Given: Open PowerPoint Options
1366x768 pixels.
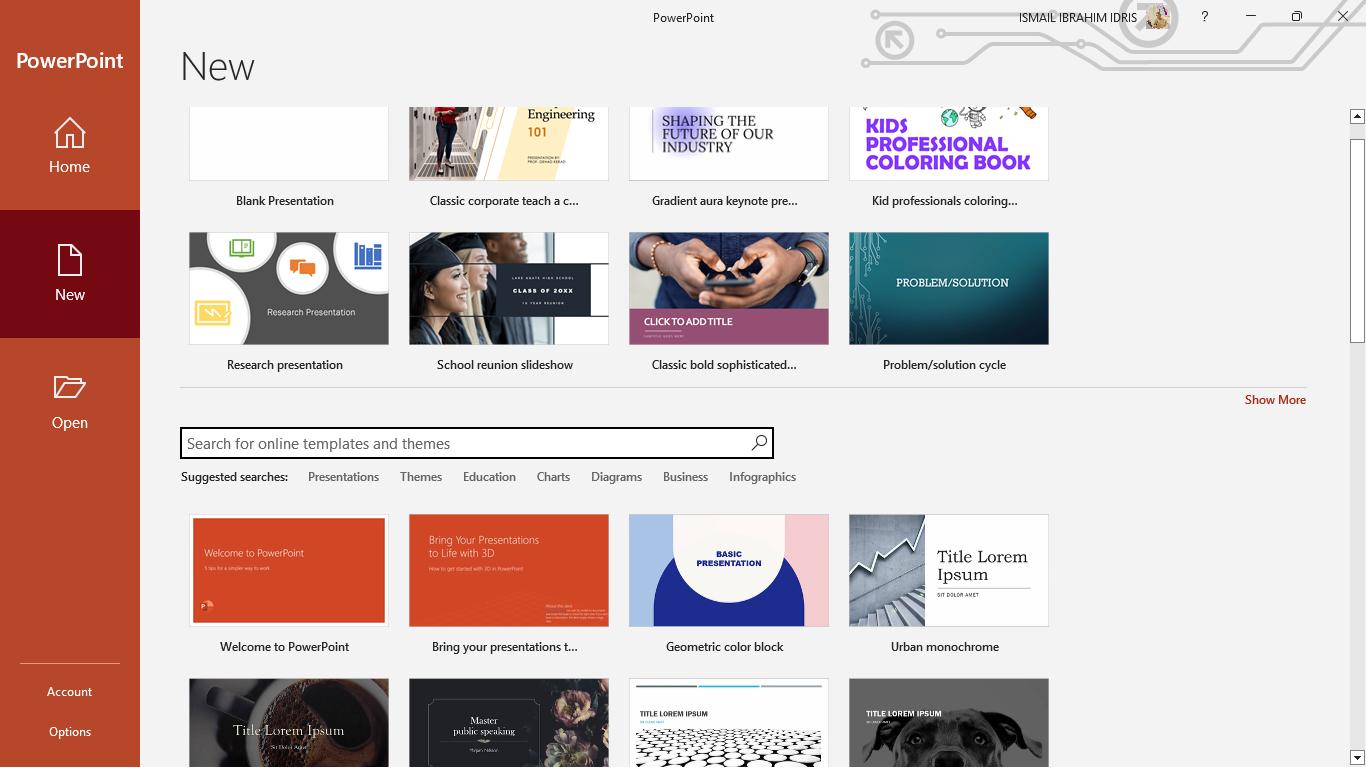Looking at the screenshot, I should [69, 732].
